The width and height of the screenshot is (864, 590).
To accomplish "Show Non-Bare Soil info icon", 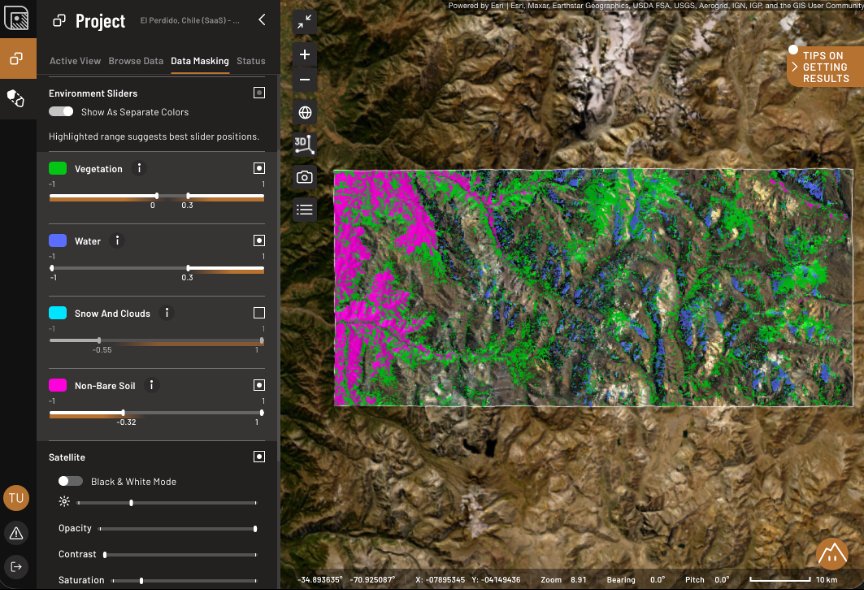I will tap(152, 385).
